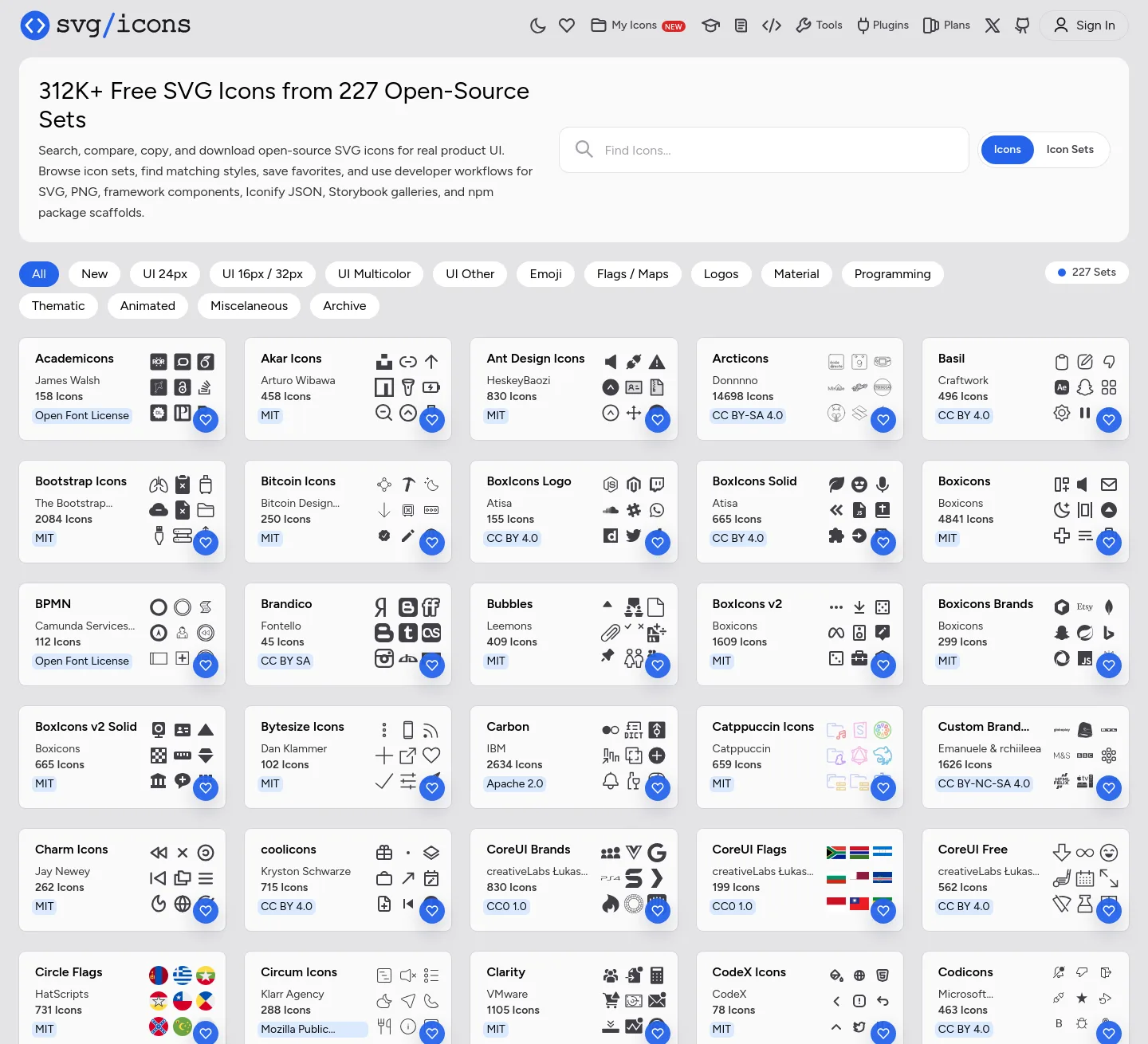Filter sets by Animated
1148x1044 pixels.
pos(147,306)
